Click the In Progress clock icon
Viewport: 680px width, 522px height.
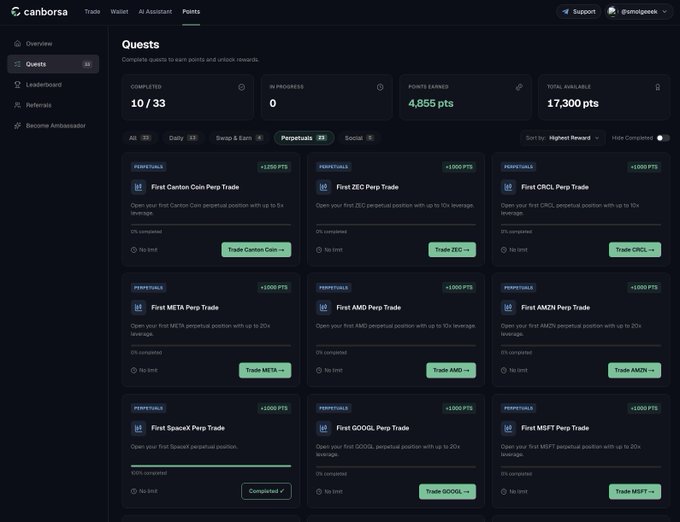[380, 87]
